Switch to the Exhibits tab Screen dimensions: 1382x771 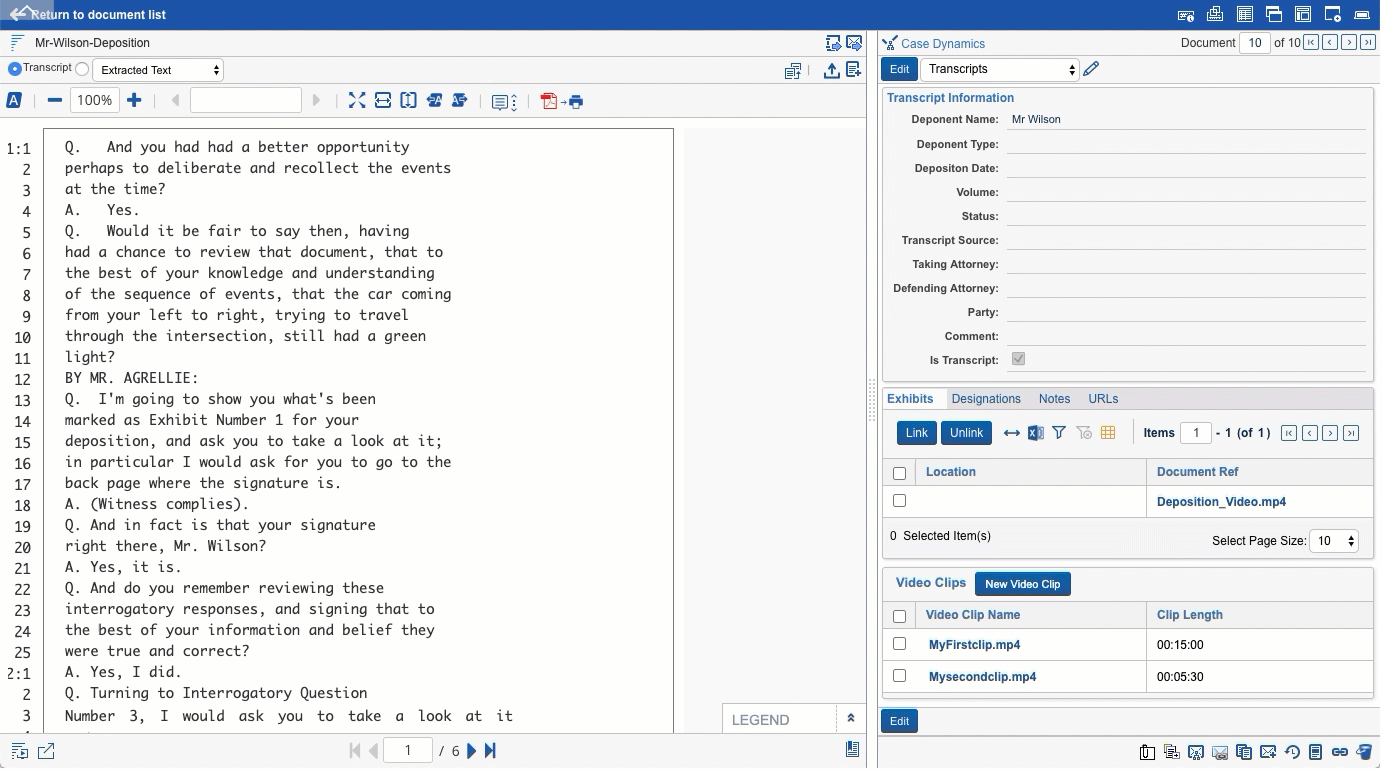point(910,399)
